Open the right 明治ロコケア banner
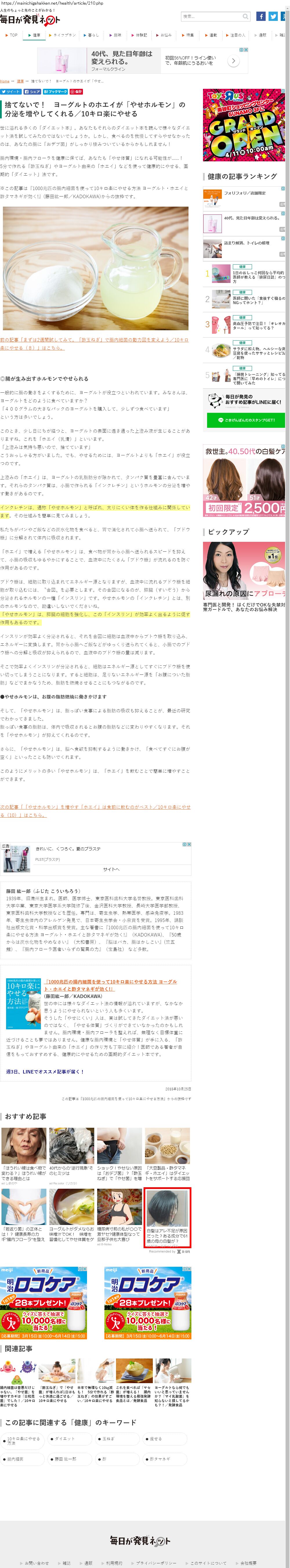Viewport: 290px width, 1568px height. tap(148, 1303)
